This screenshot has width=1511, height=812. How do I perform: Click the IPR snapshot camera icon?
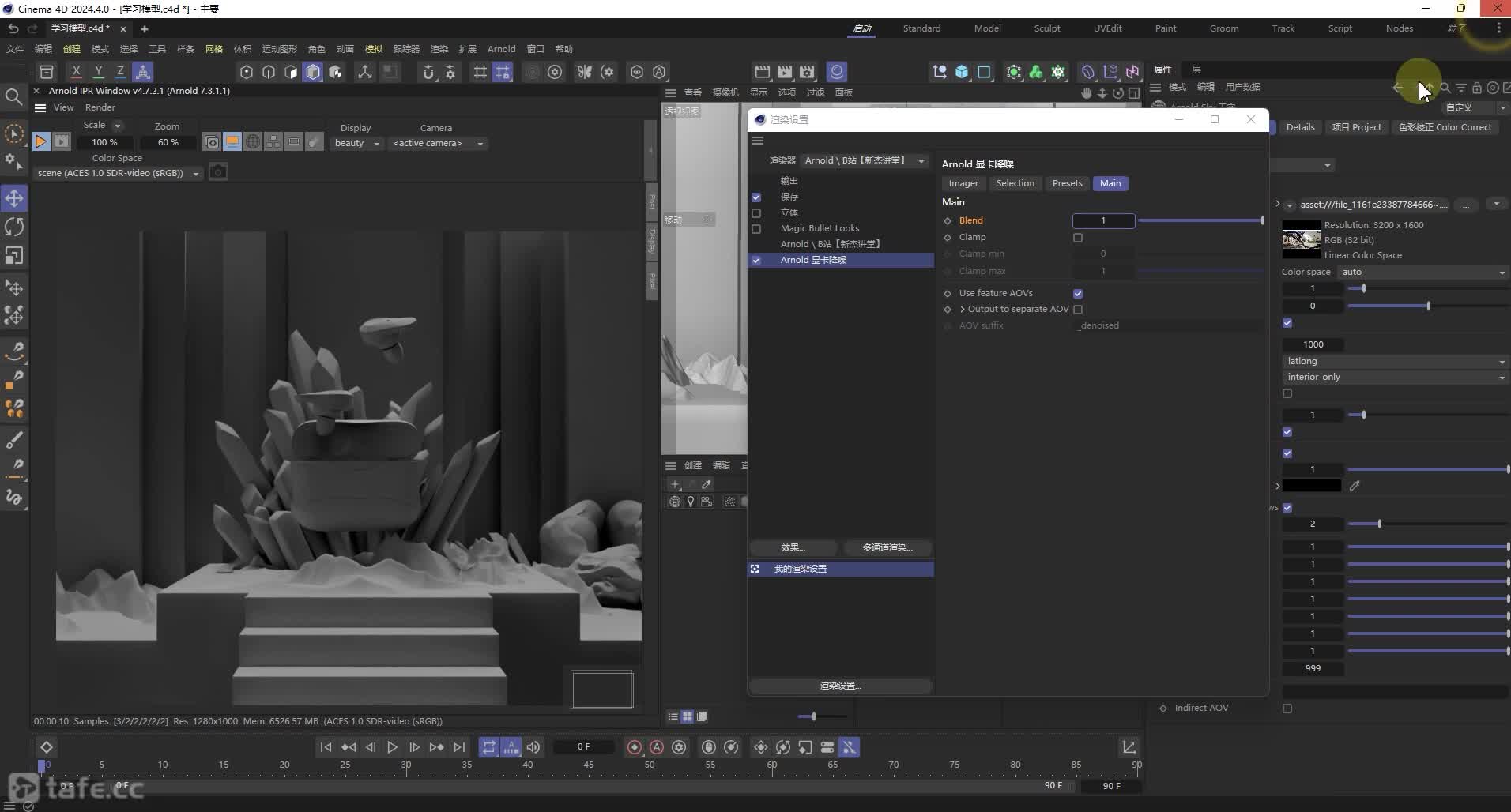[x=218, y=172]
